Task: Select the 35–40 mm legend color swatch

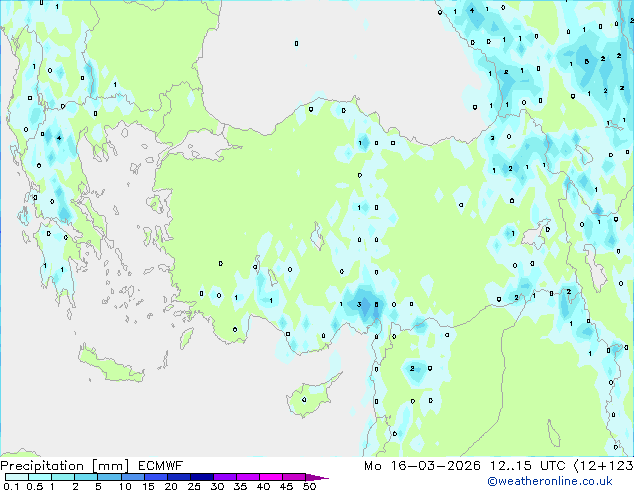Action: (248, 477)
